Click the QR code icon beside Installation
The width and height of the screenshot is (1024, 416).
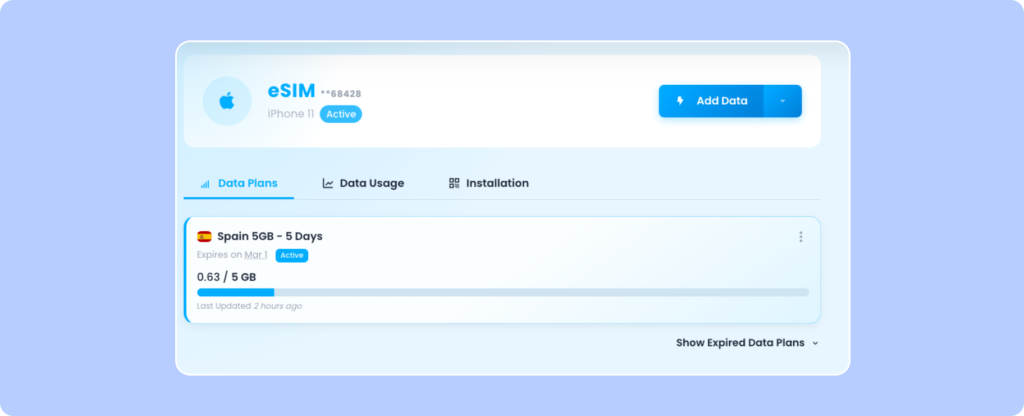pos(454,183)
